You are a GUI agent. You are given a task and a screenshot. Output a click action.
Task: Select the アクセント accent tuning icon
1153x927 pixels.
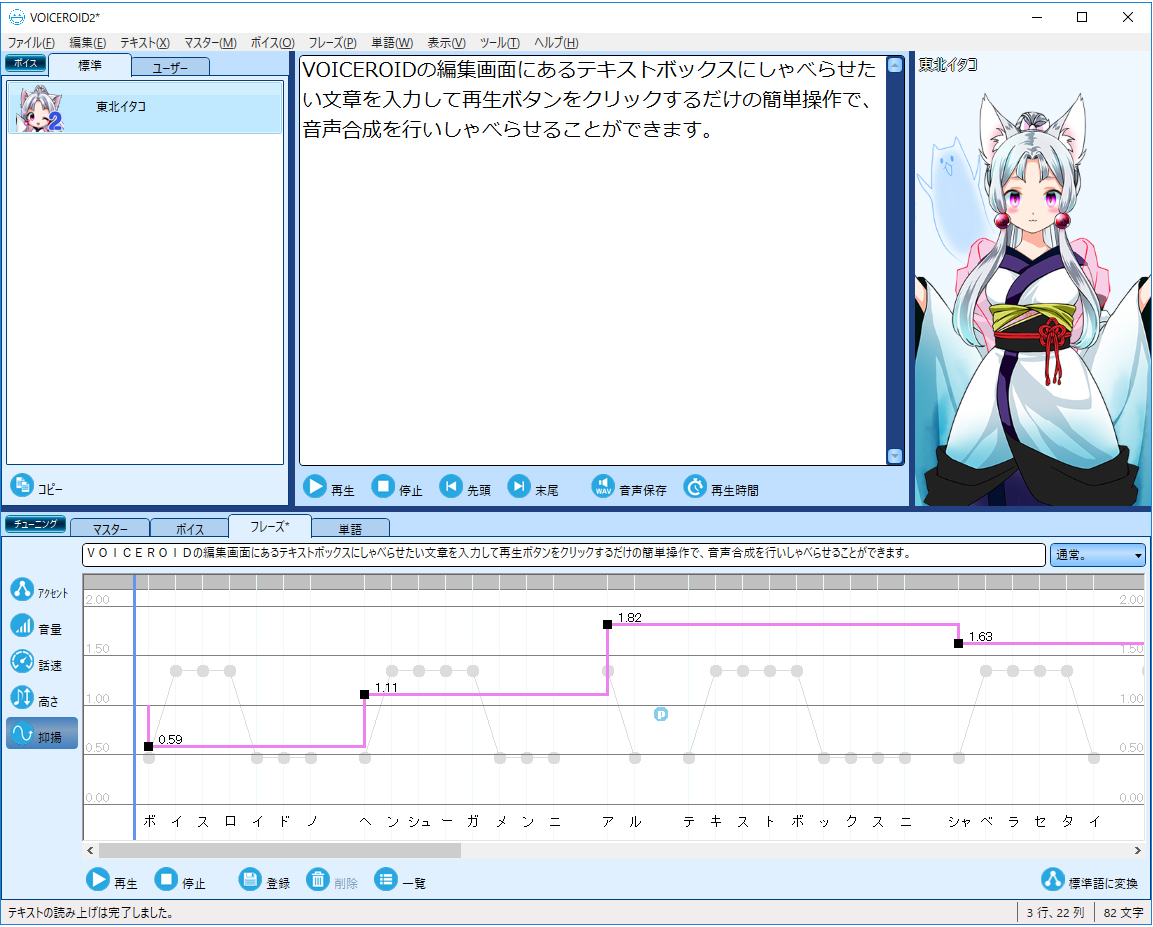pyautogui.click(x=22, y=589)
